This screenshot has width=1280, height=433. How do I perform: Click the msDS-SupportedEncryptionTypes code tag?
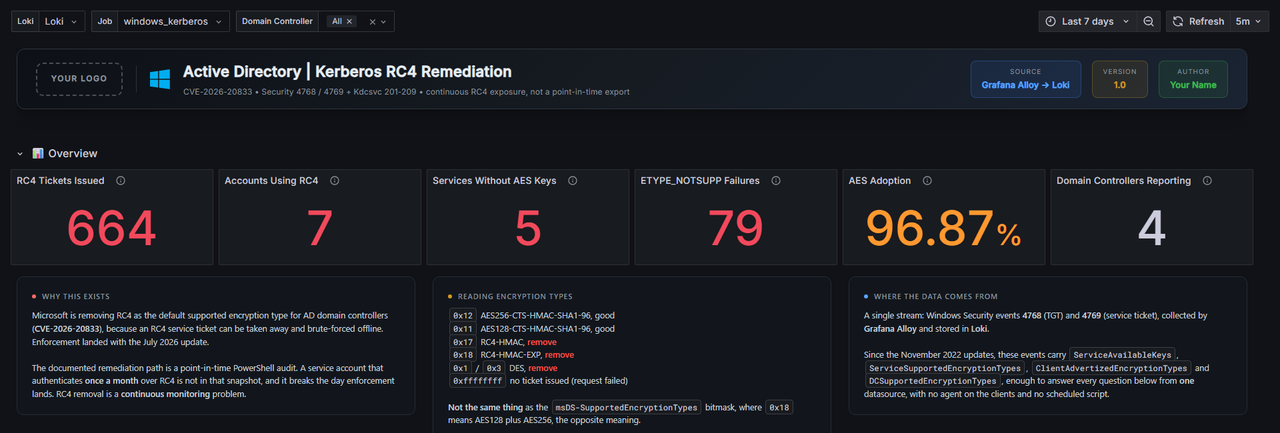coord(627,407)
